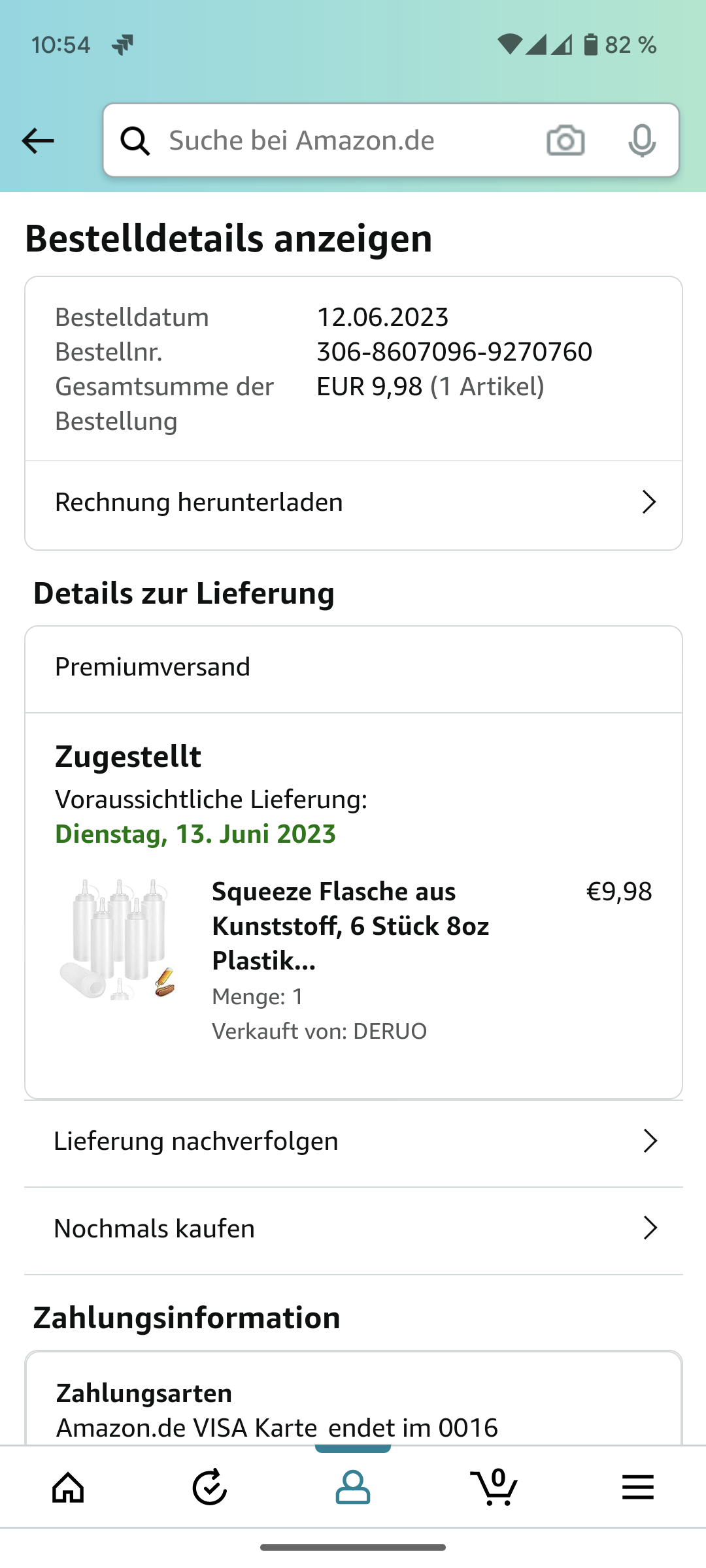Viewport: 706px width, 1568px height.
Task: Go to Home tab in bottom bar
Action: [69, 1488]
